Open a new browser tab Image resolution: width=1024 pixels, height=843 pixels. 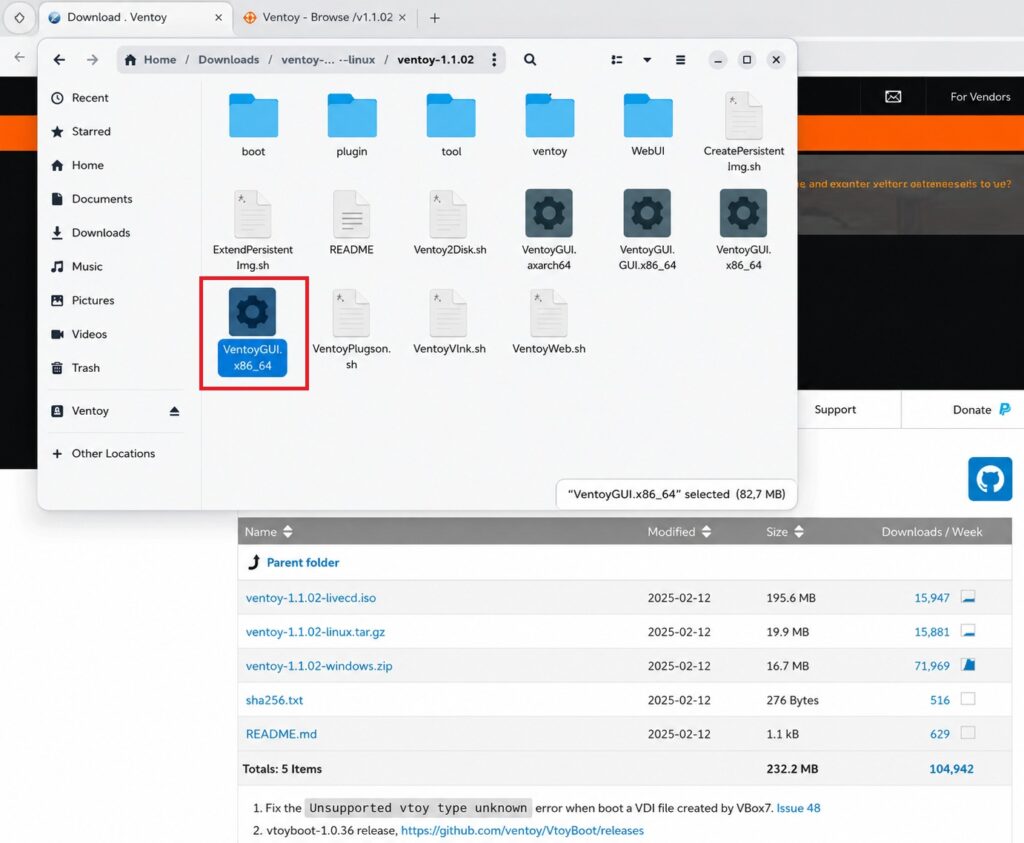(x=434, y=18)
